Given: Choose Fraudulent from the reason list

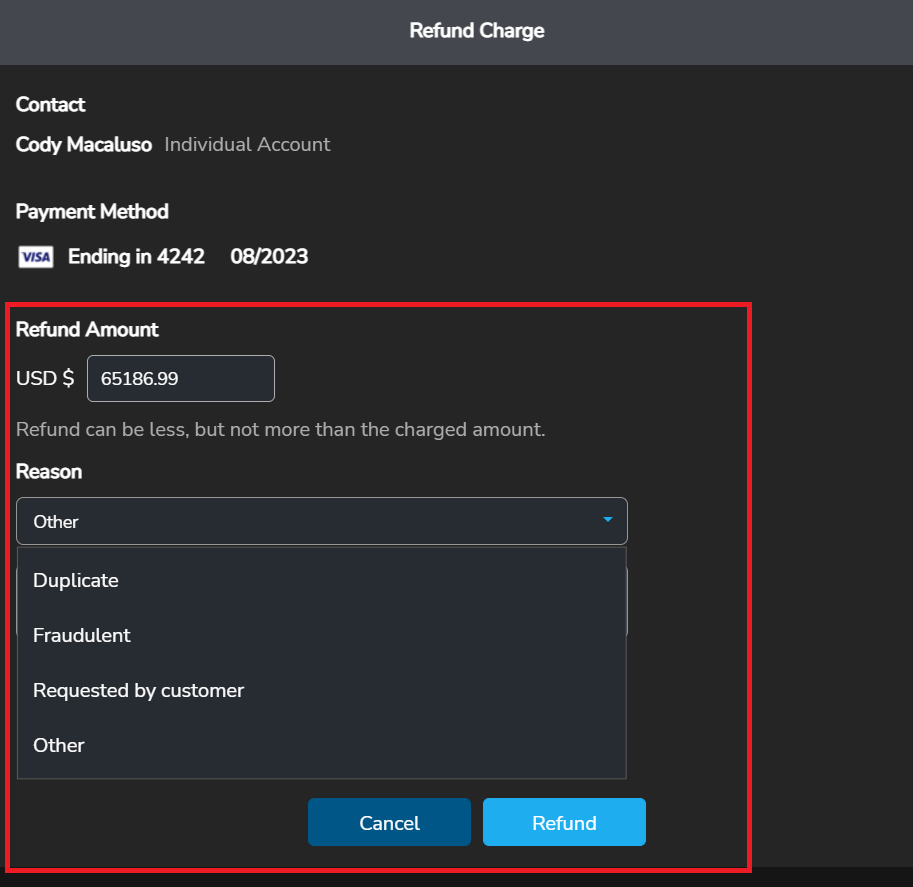Looking at the screenshot, I should point(82,636).
